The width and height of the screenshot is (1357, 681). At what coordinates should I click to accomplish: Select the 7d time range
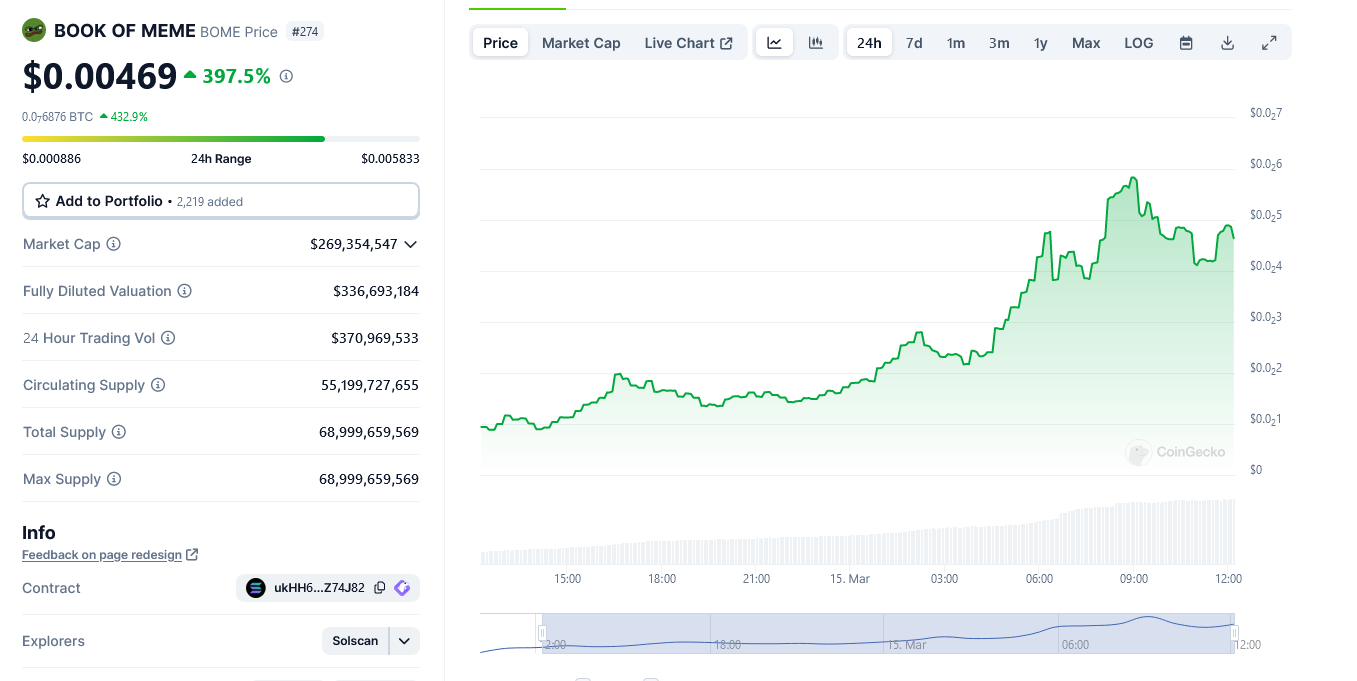[914, 43]
